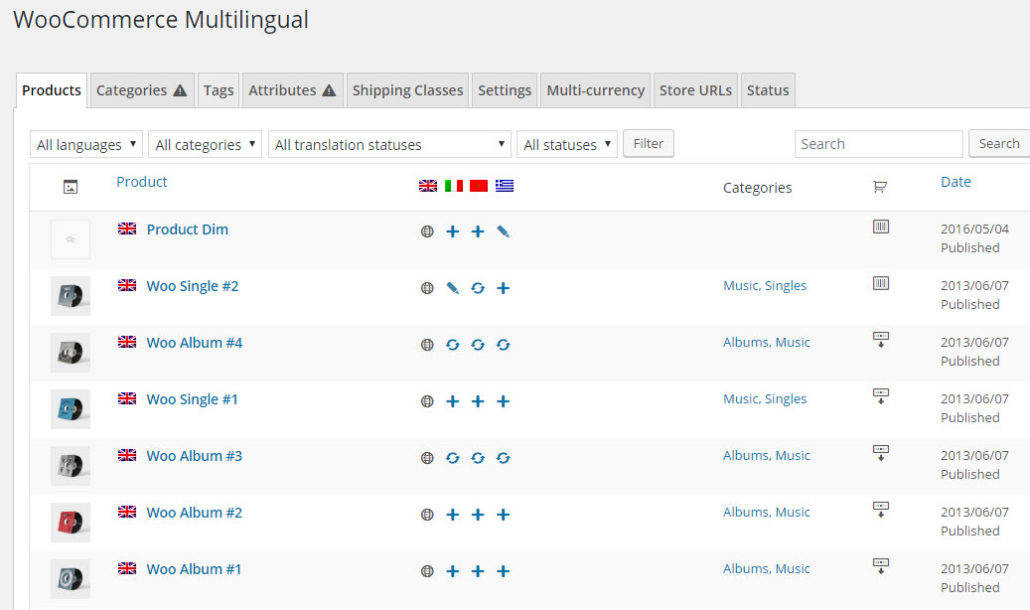
Task: Open the Attributes tab
Action: click(292, 91)
